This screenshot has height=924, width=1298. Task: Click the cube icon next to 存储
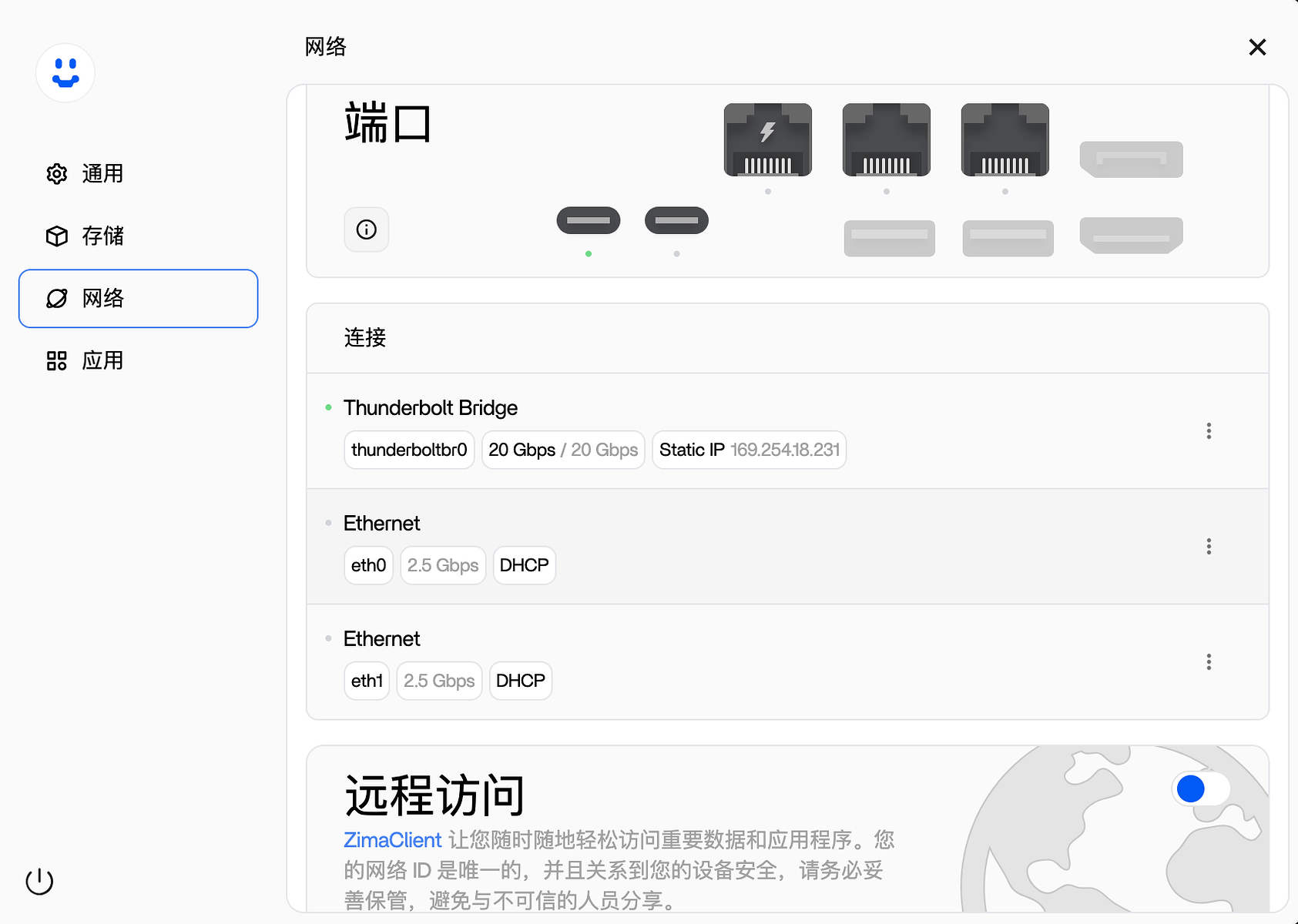pyautogui.click(x=57, y=236)
